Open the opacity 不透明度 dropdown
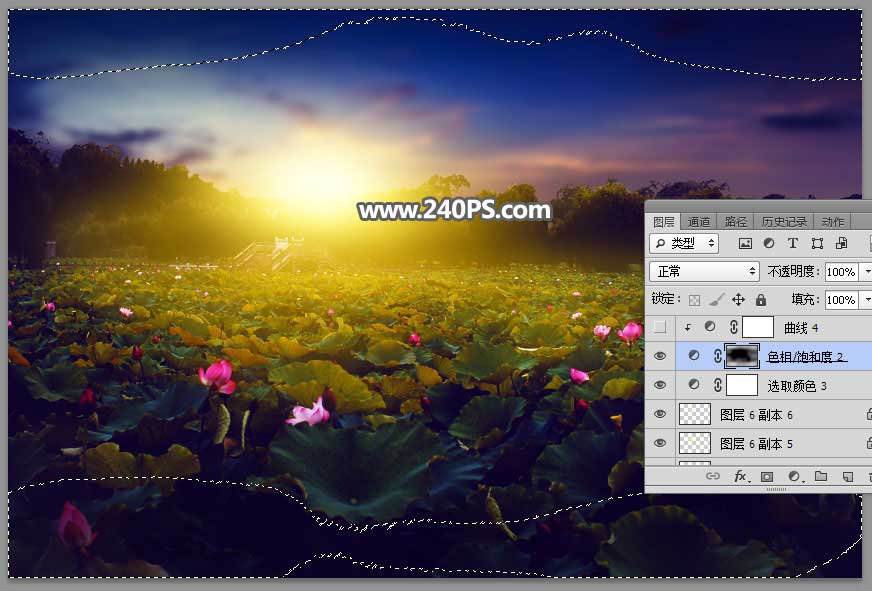The height and width of the screenshot is (591, 872). (866, 271)
